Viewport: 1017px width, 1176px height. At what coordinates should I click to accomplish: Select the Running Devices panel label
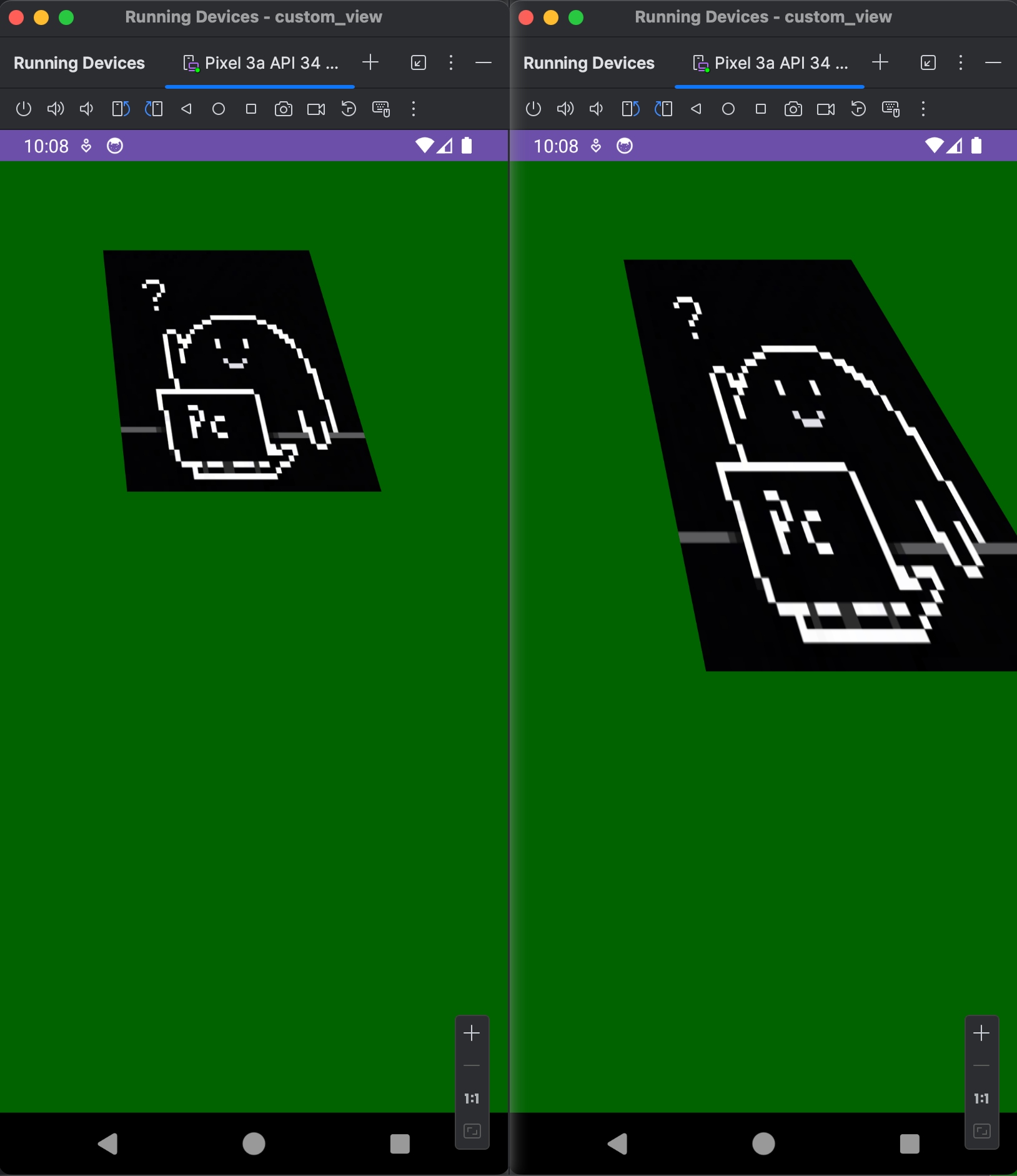tap(78, 62)
